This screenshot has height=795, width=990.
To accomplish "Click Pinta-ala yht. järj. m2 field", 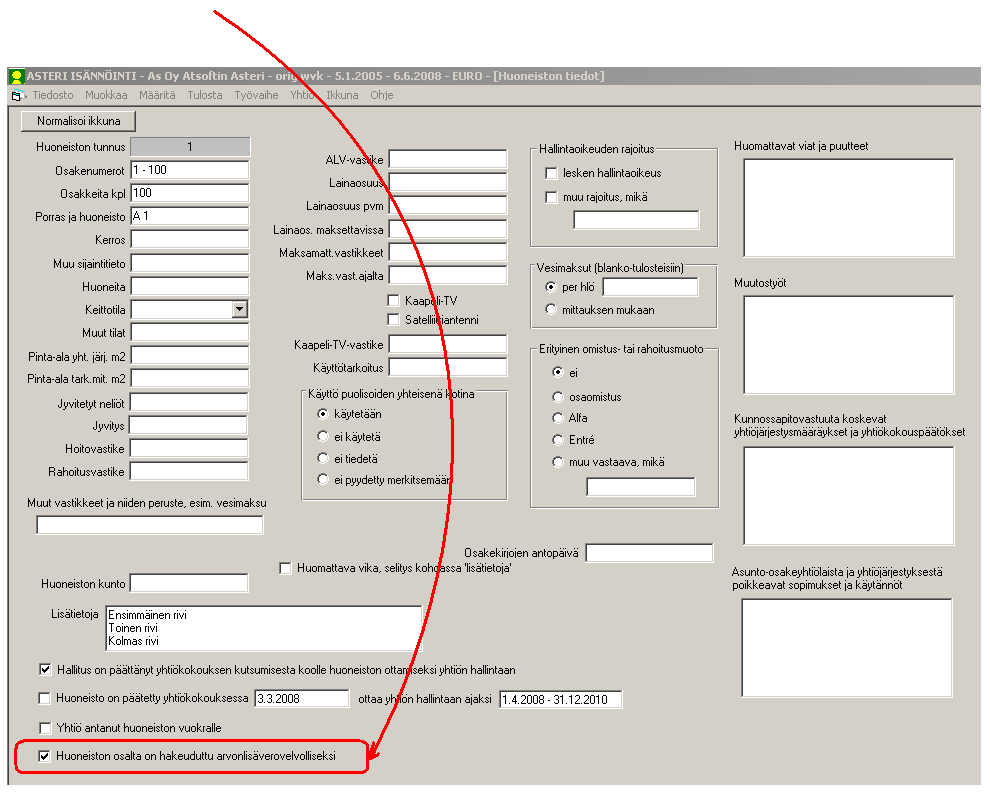I will [x=189, y=356].
